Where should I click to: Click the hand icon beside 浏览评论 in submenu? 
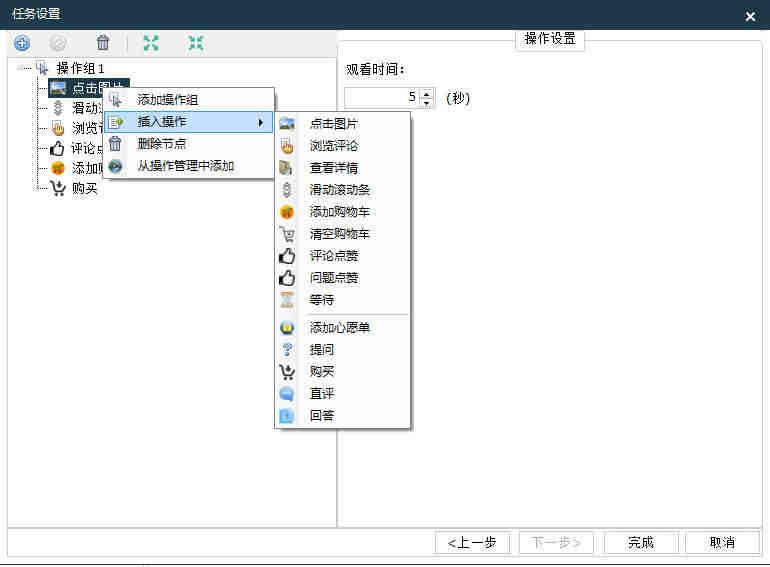pyautogui.click(x=287, y=146)
